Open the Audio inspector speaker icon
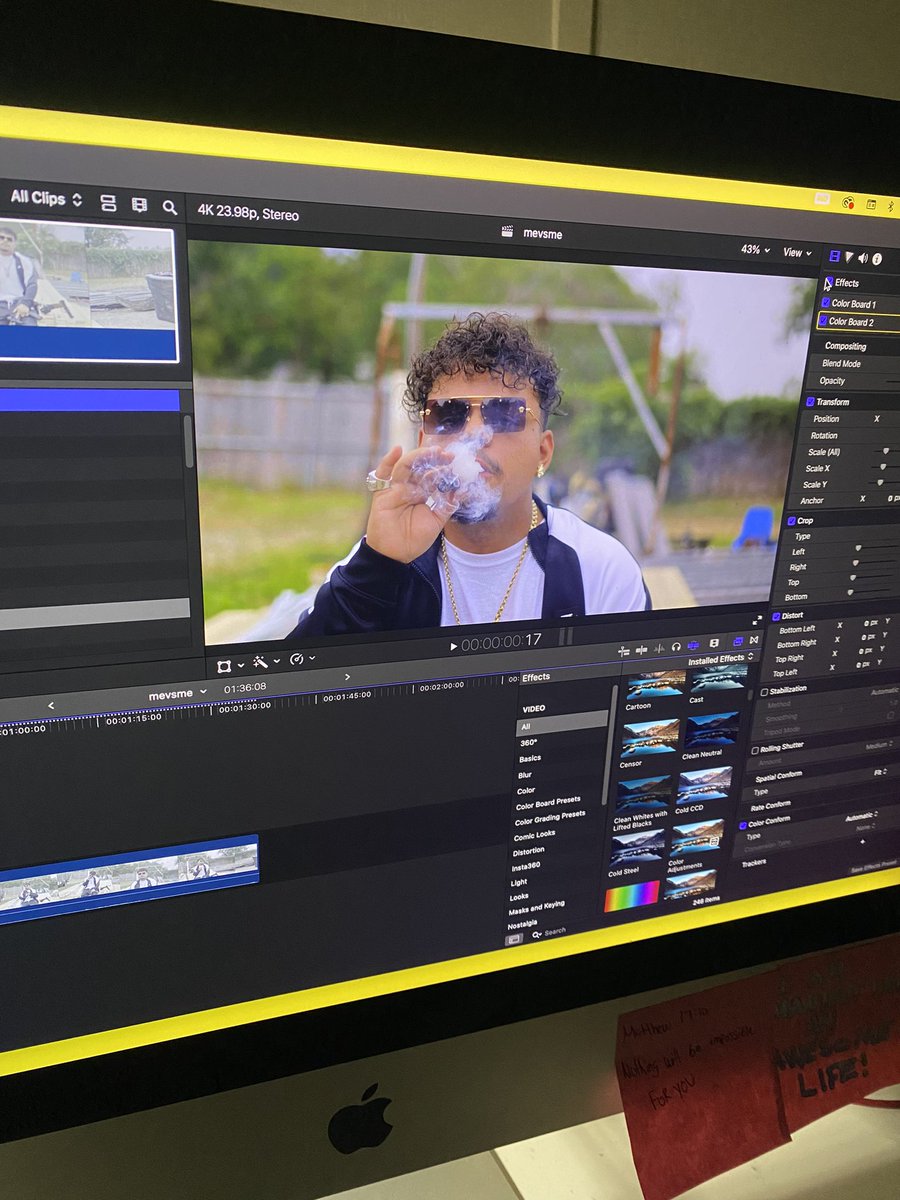Image resolution: width=900 pixels, height=1200 pixels. coord(862,258)
